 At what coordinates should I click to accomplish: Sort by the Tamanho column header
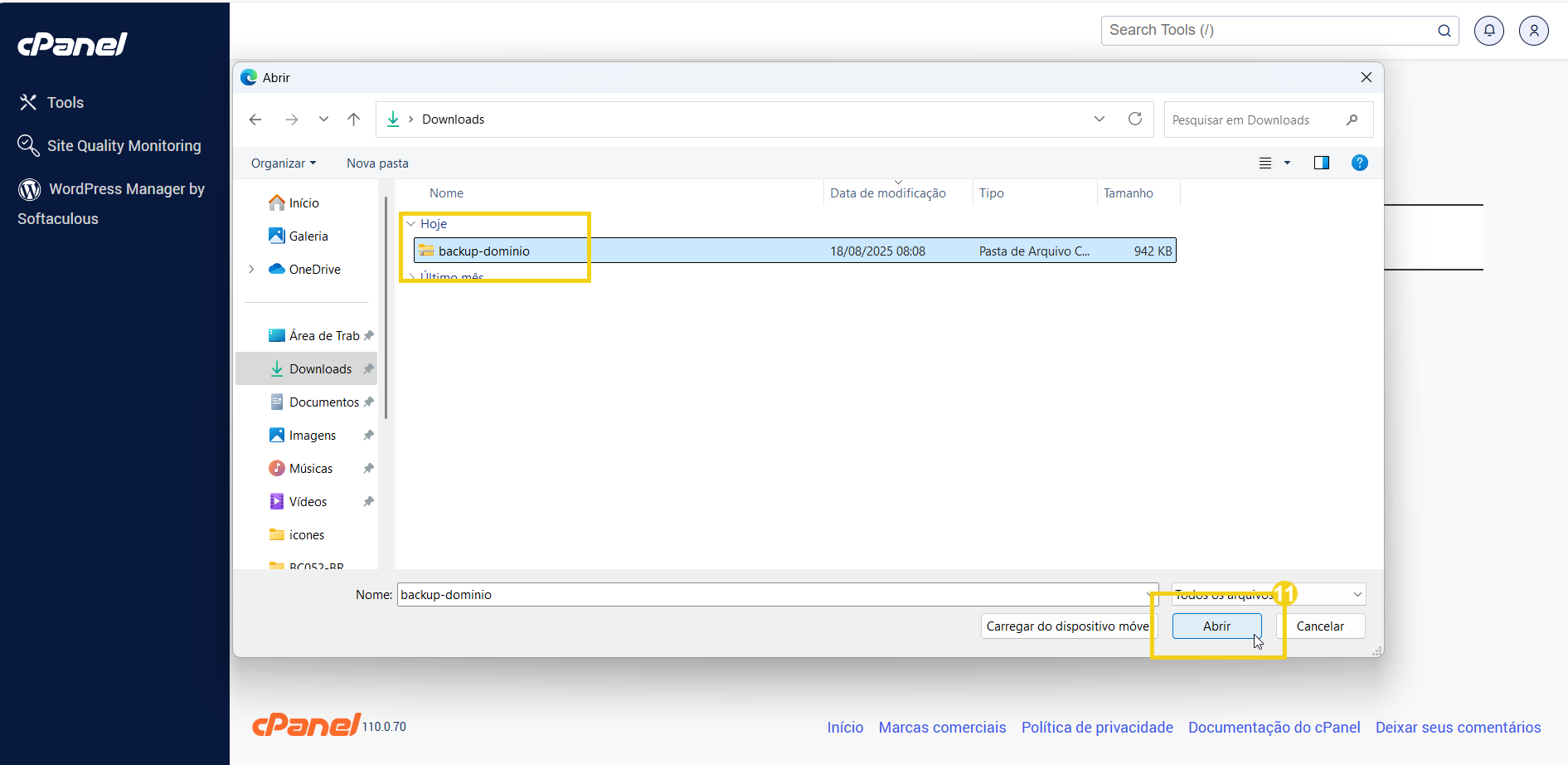[x=1128, y=193]
